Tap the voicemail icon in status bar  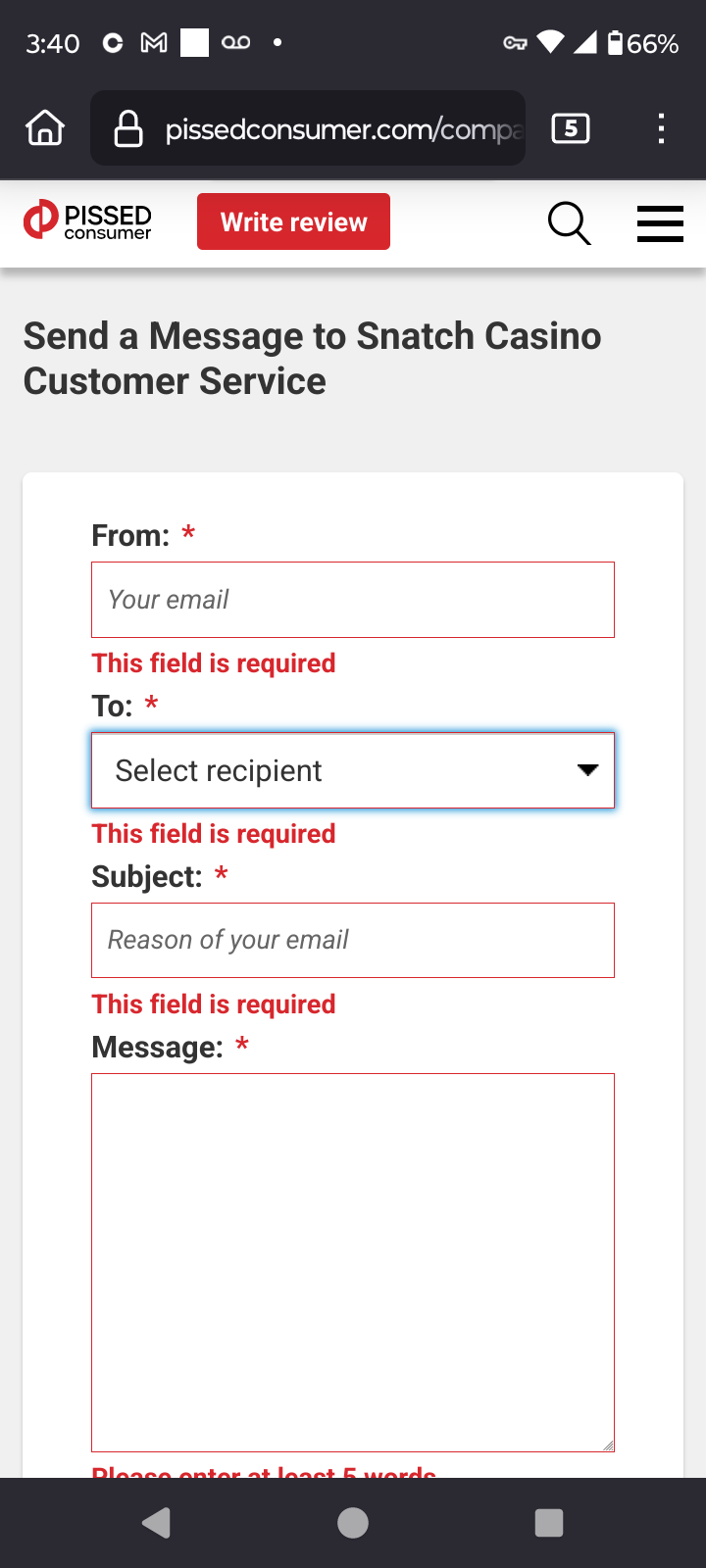pos(236,43)
